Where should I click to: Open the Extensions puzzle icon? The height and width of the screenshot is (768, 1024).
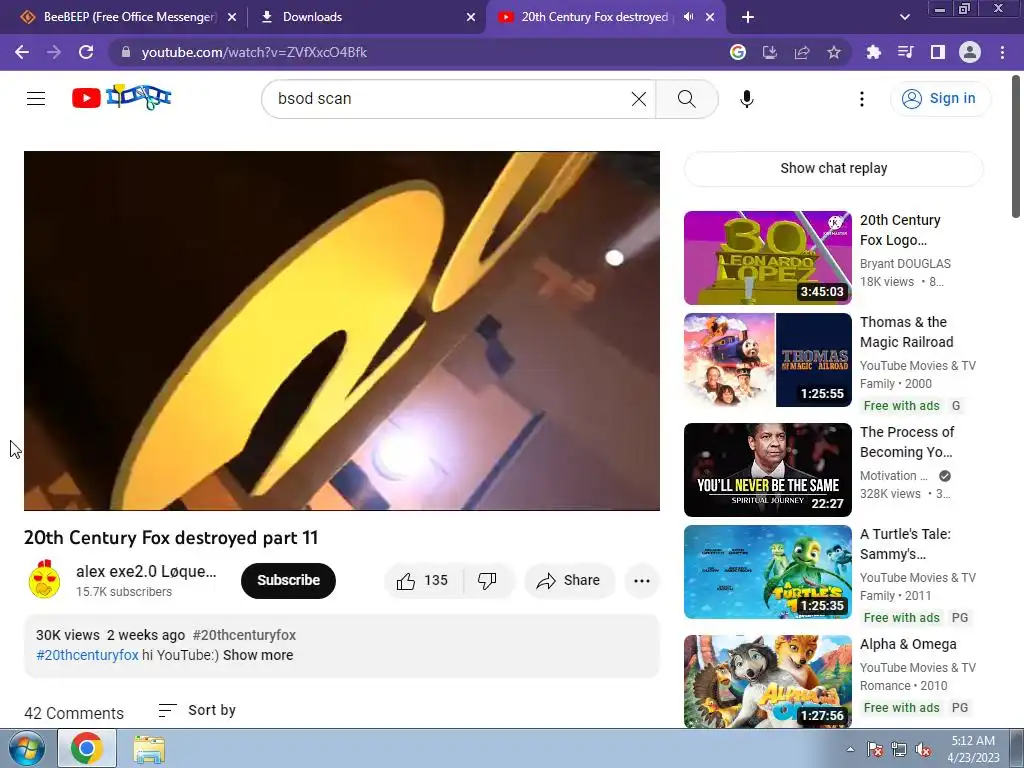pos(873,52)
